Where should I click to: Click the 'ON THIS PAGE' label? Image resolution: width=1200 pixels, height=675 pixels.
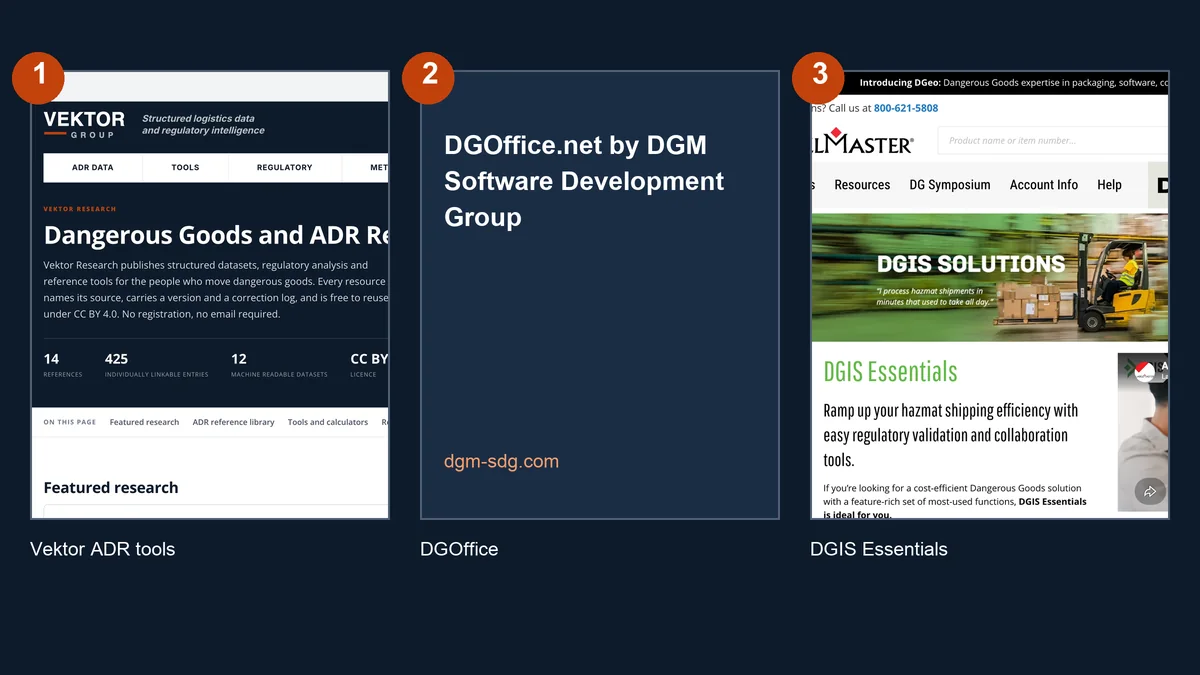click(70, 422)
